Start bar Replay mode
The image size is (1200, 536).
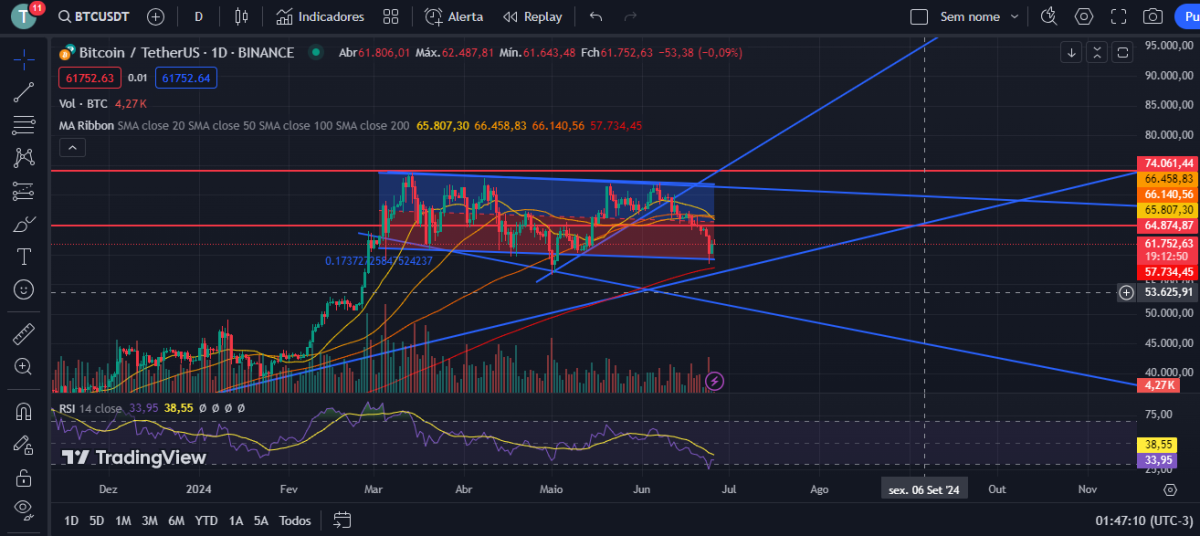click(532, 17)
